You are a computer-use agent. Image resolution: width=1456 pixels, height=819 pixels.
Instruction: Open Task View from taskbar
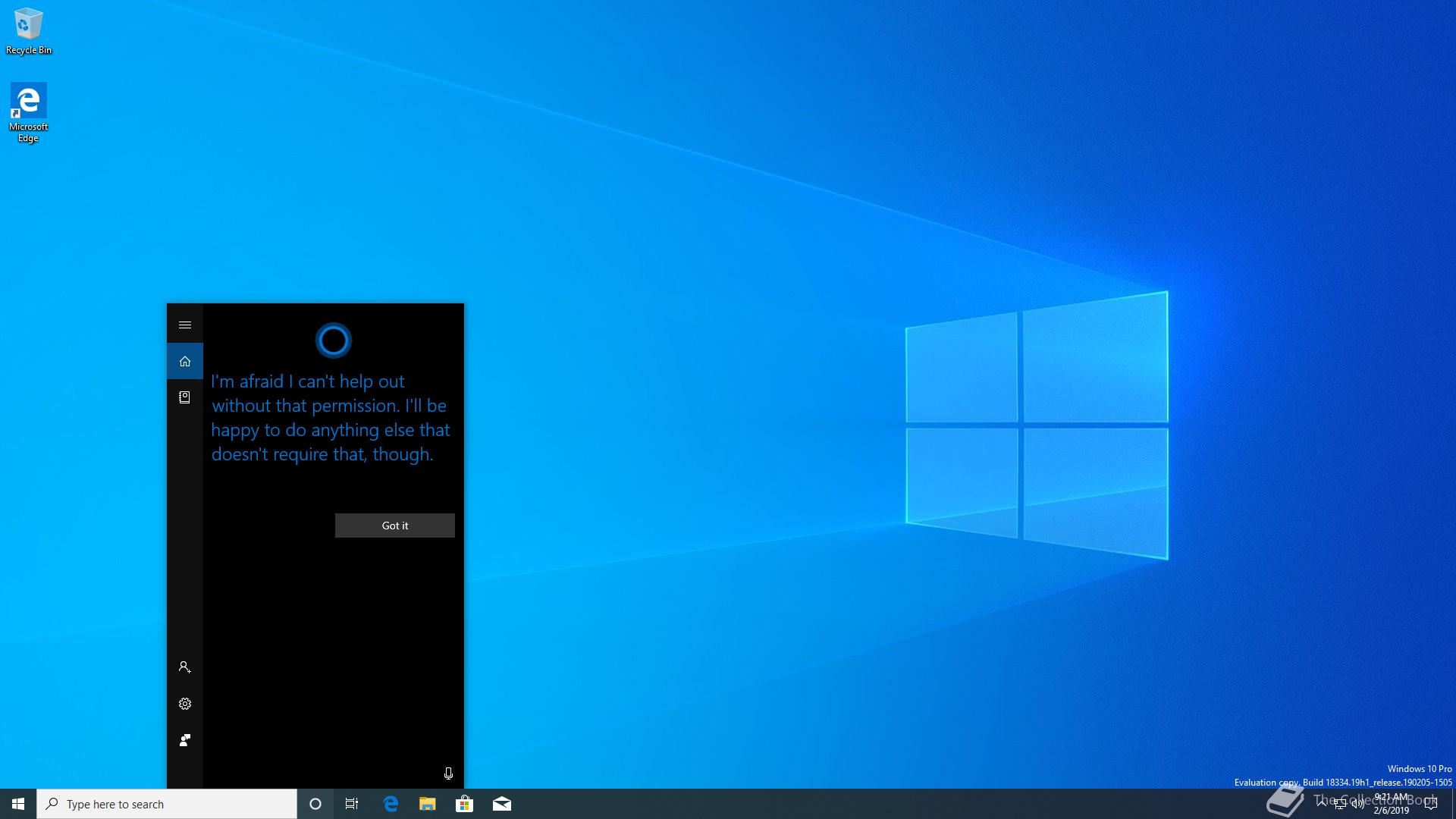tap(352, 804)
